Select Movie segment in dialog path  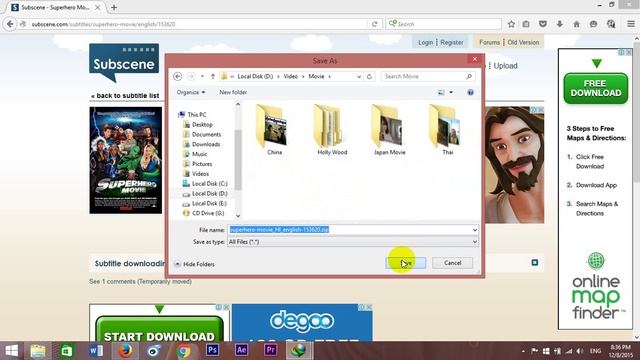tap(316, 76)
